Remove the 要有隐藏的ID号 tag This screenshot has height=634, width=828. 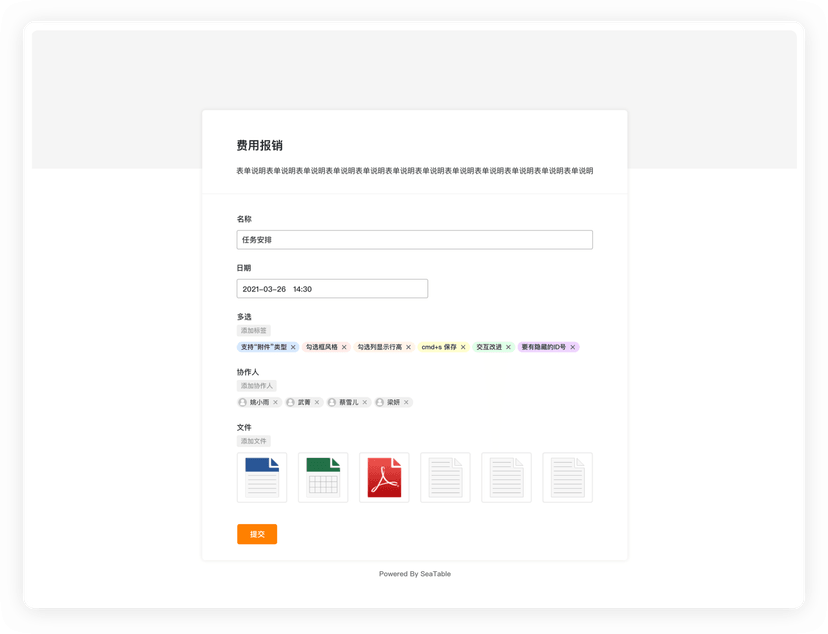coord(572,347)
